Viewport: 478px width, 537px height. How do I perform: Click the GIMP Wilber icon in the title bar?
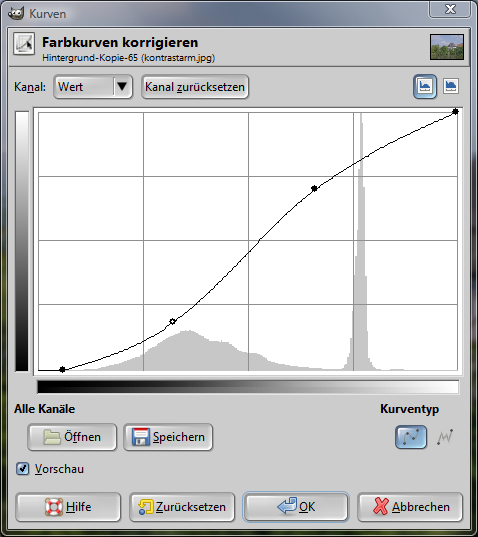click(16, 13)
